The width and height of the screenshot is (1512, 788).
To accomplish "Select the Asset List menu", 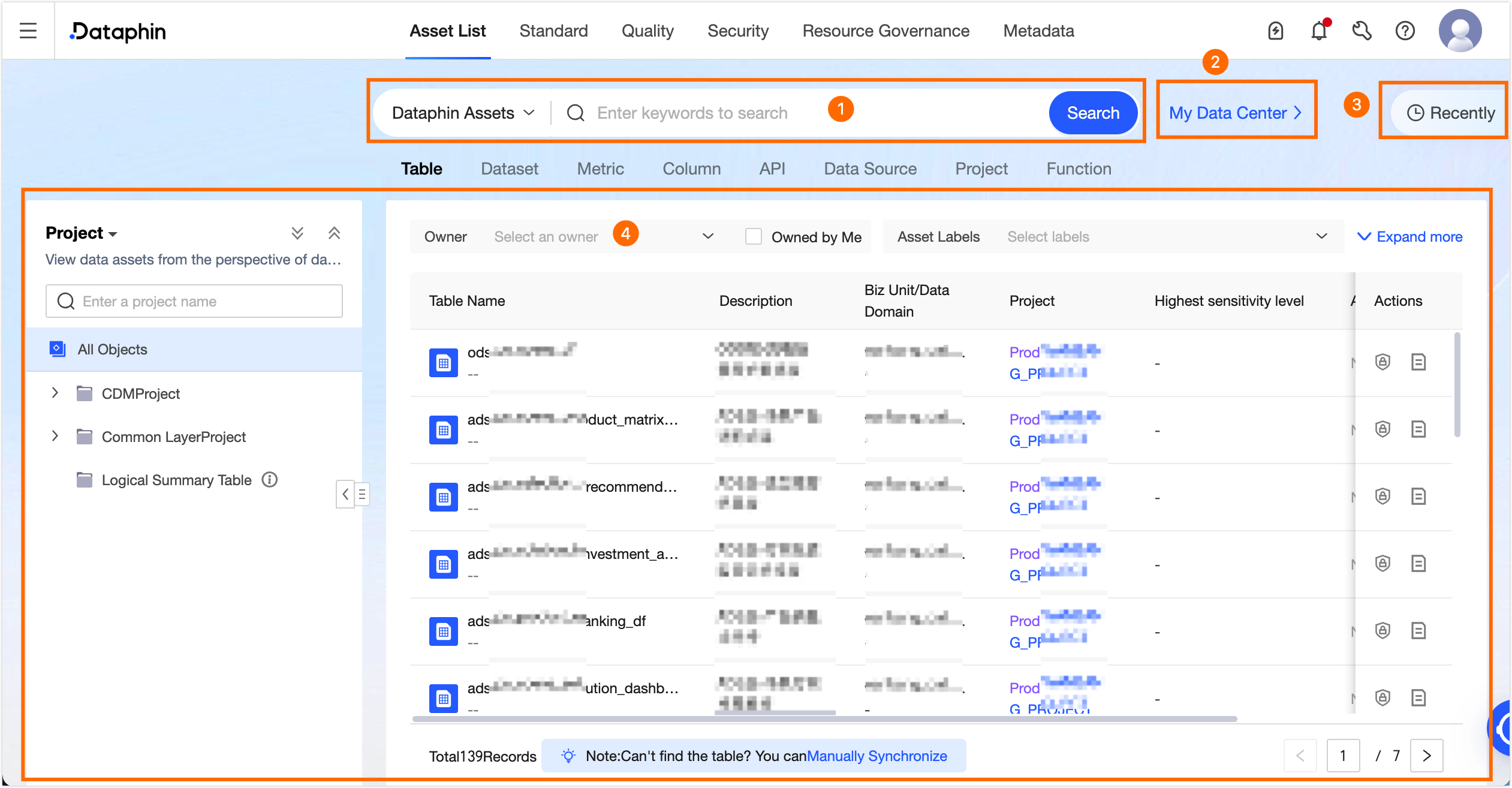I will [448, 31].
